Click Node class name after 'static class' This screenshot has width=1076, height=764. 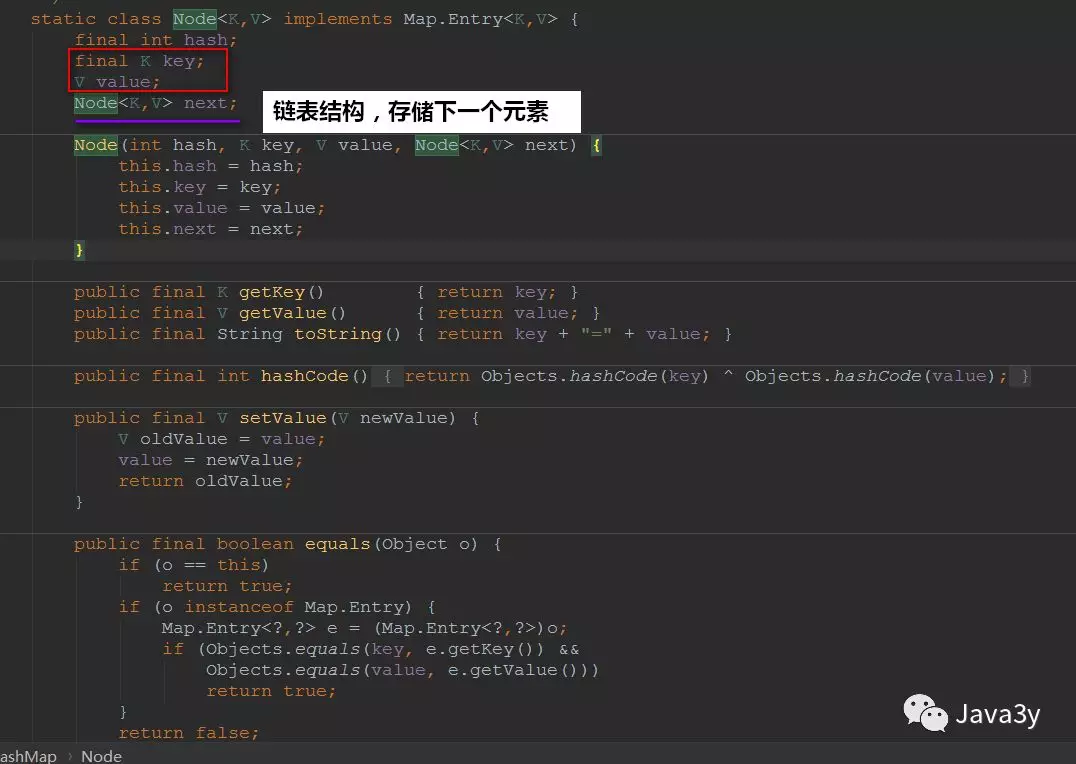194,19
